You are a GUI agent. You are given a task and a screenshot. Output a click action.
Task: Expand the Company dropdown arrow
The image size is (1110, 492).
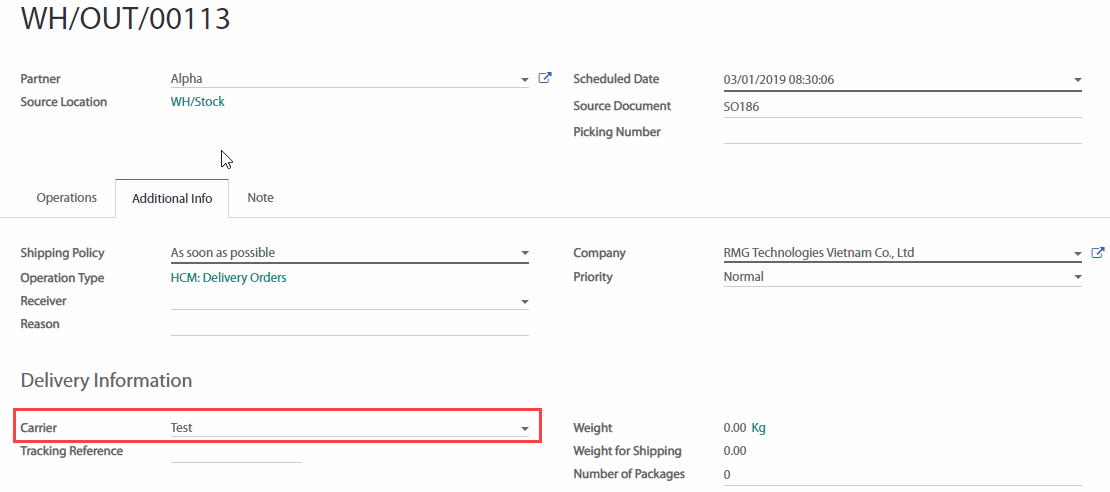1077,254
